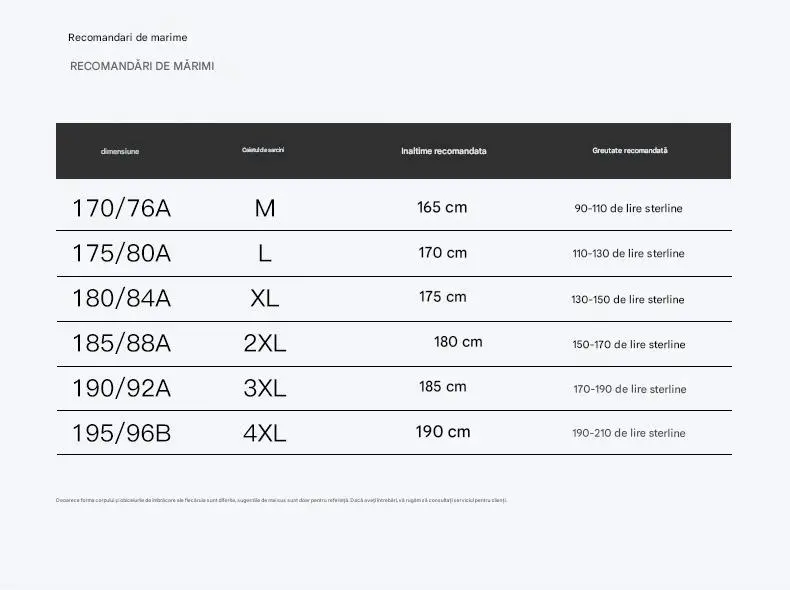Viewport: 790px width, 590px height.
Task: Click the 2XL size label
Action: click(265, 343)
